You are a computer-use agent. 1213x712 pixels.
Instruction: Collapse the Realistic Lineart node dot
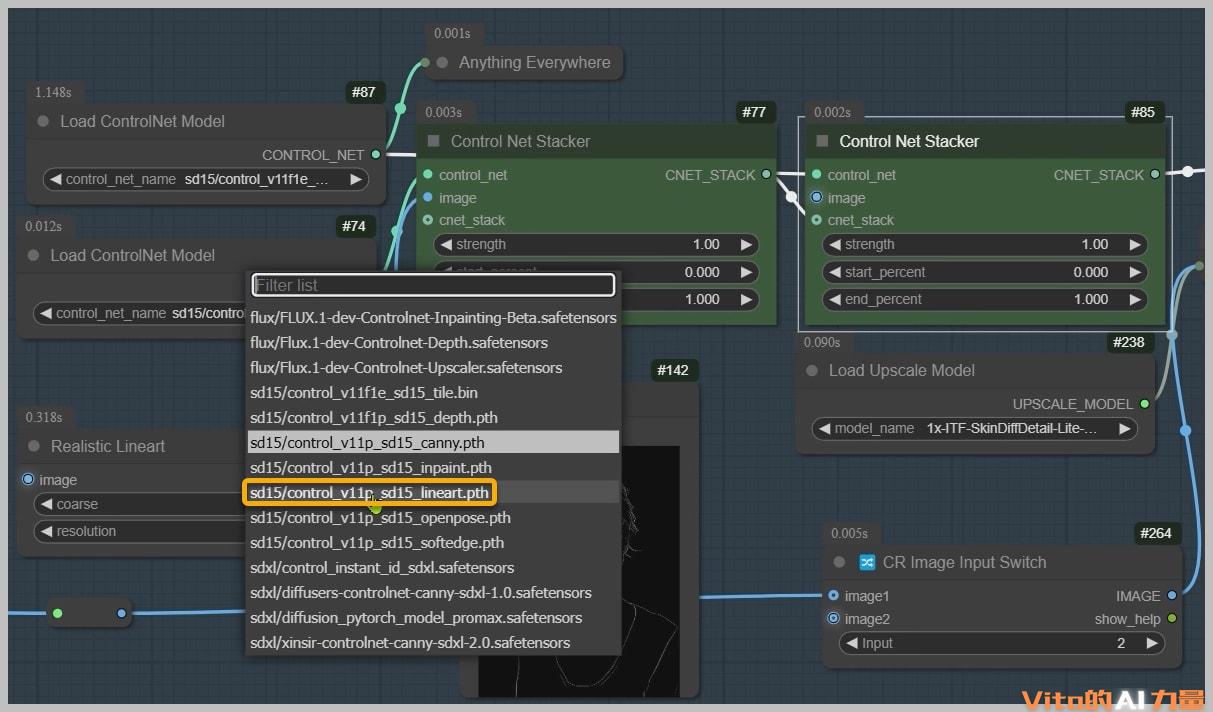[x=34, y=446]
